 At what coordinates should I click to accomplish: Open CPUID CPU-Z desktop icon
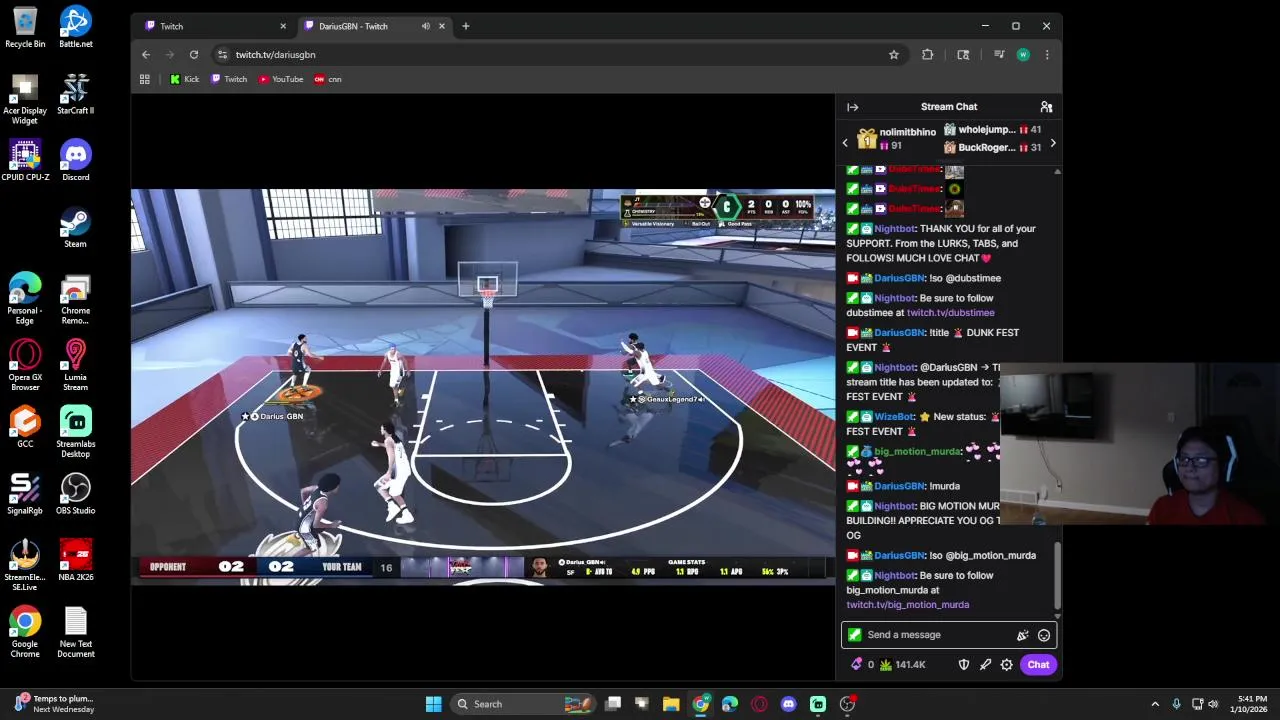(x=25, y=160)
